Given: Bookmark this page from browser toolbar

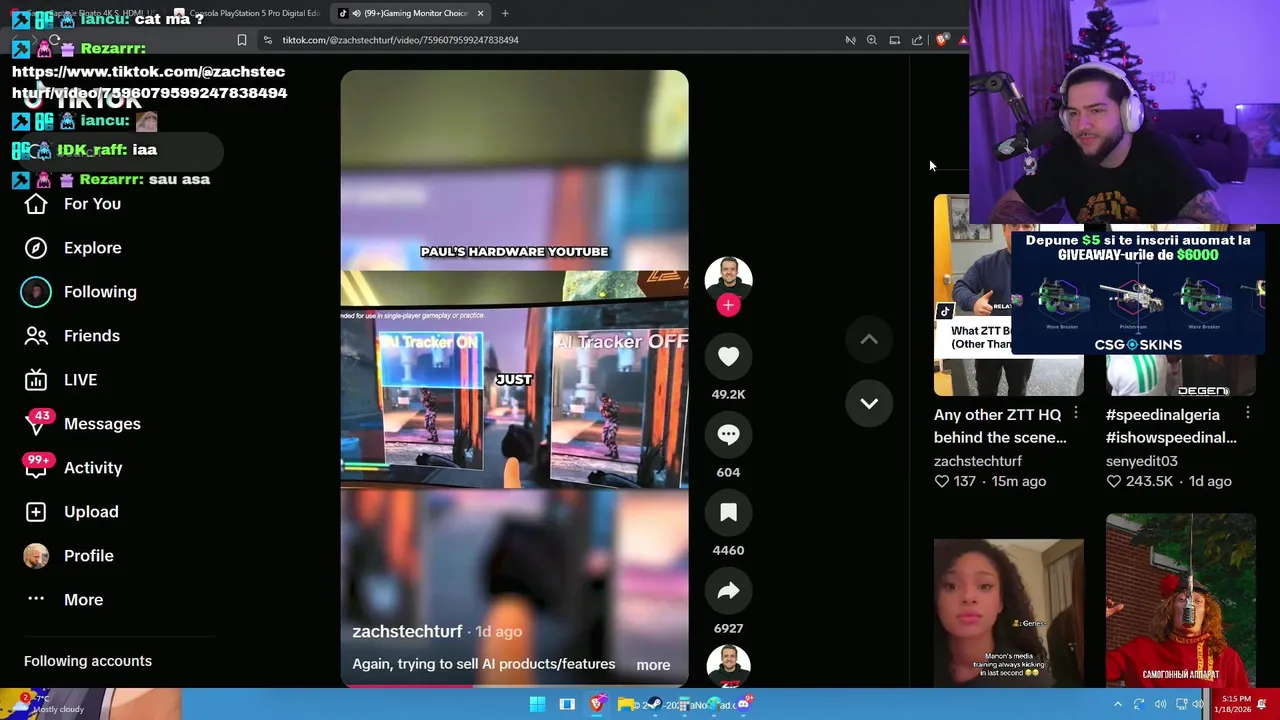Looking at the screenshot, I should (242, 40).
